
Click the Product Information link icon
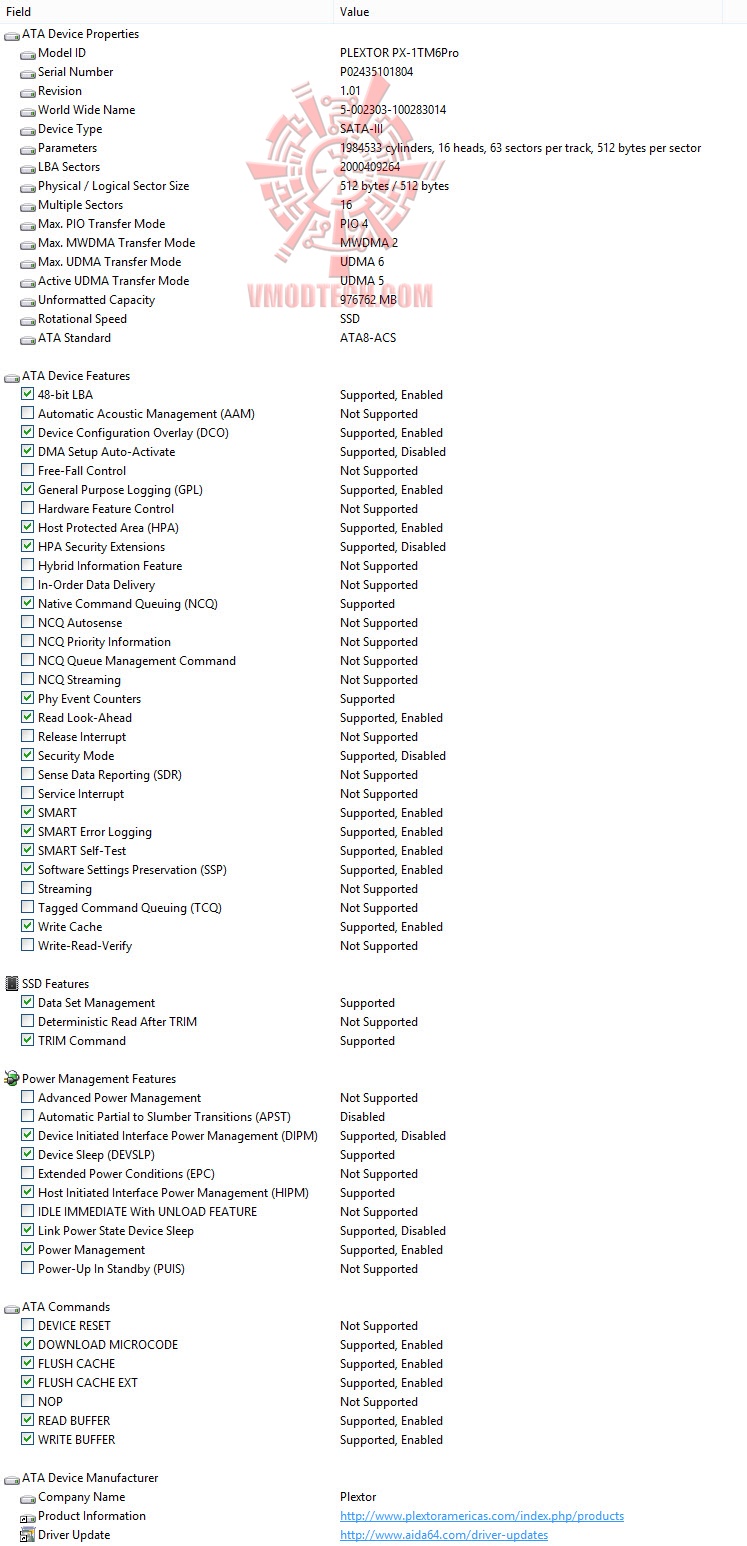coord(27,1516)
